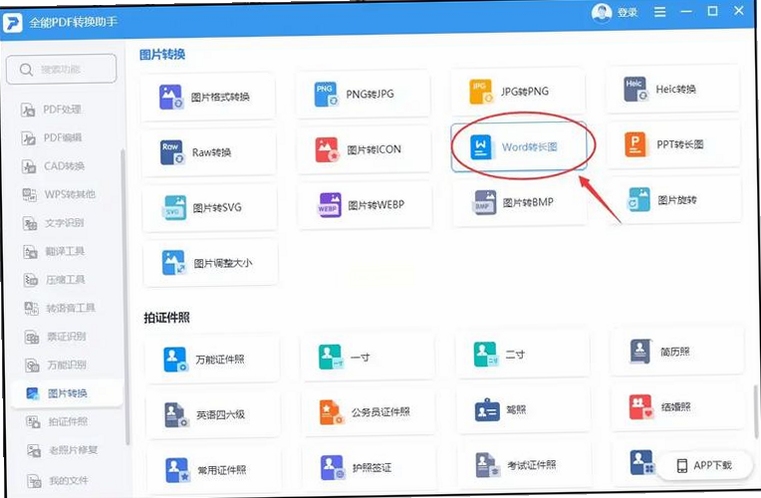
Task: Open the 结婚照 wedding photo tool
Action: point(678,407)
